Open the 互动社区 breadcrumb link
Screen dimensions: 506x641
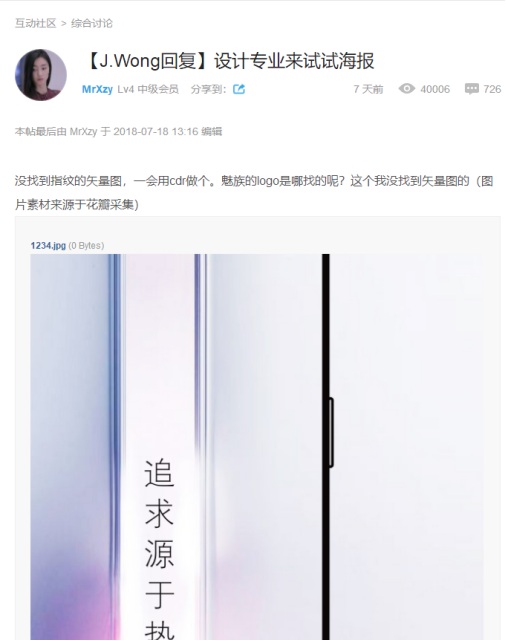point(36,23)
